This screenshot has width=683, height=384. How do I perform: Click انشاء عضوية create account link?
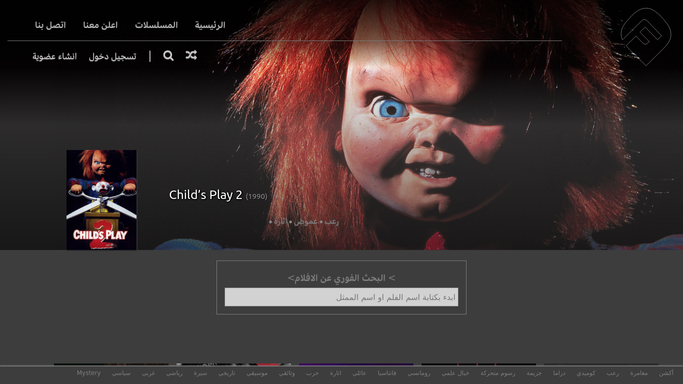[54, 57]
